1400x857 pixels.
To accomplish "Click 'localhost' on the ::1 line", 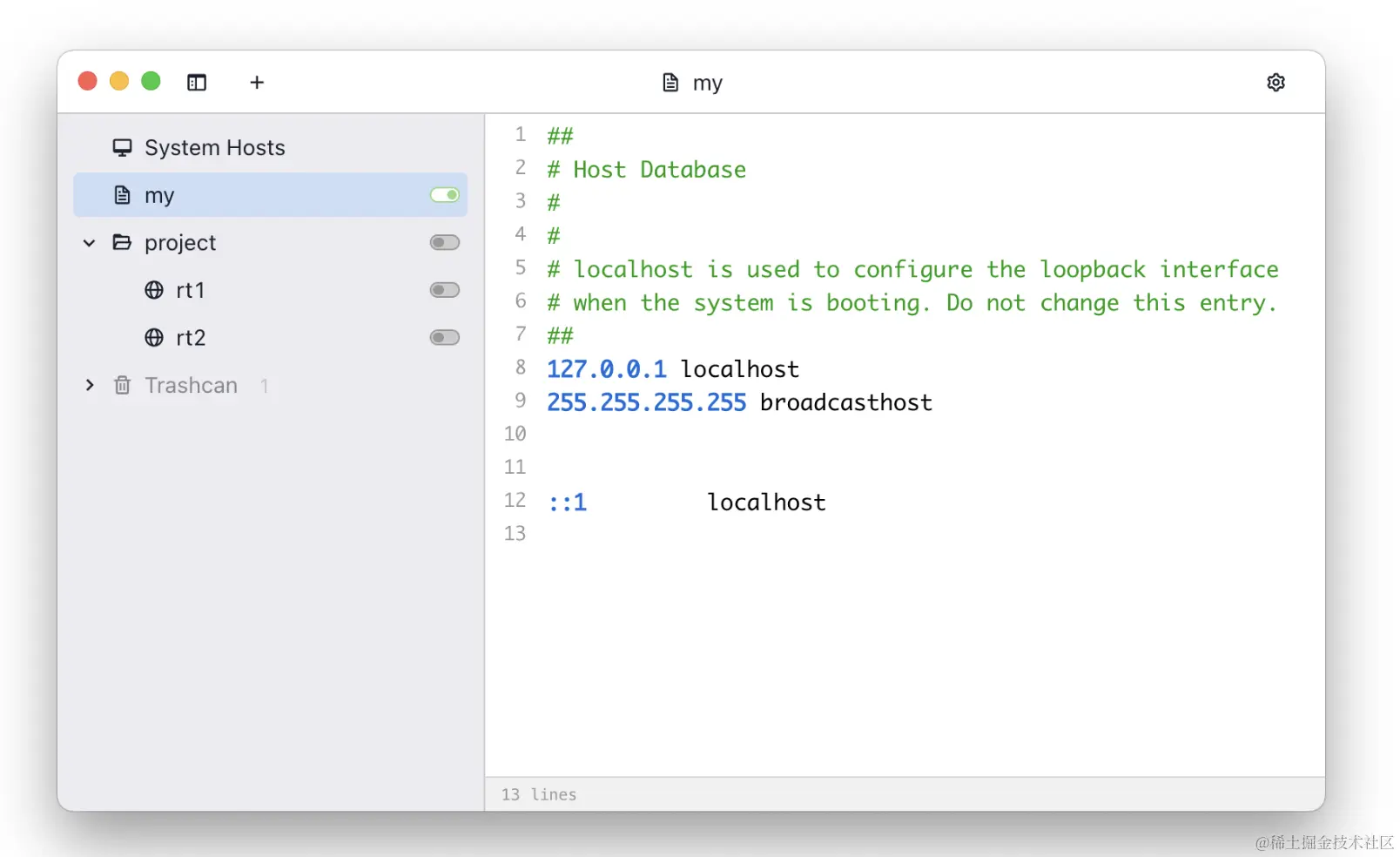I will (767, 503).
